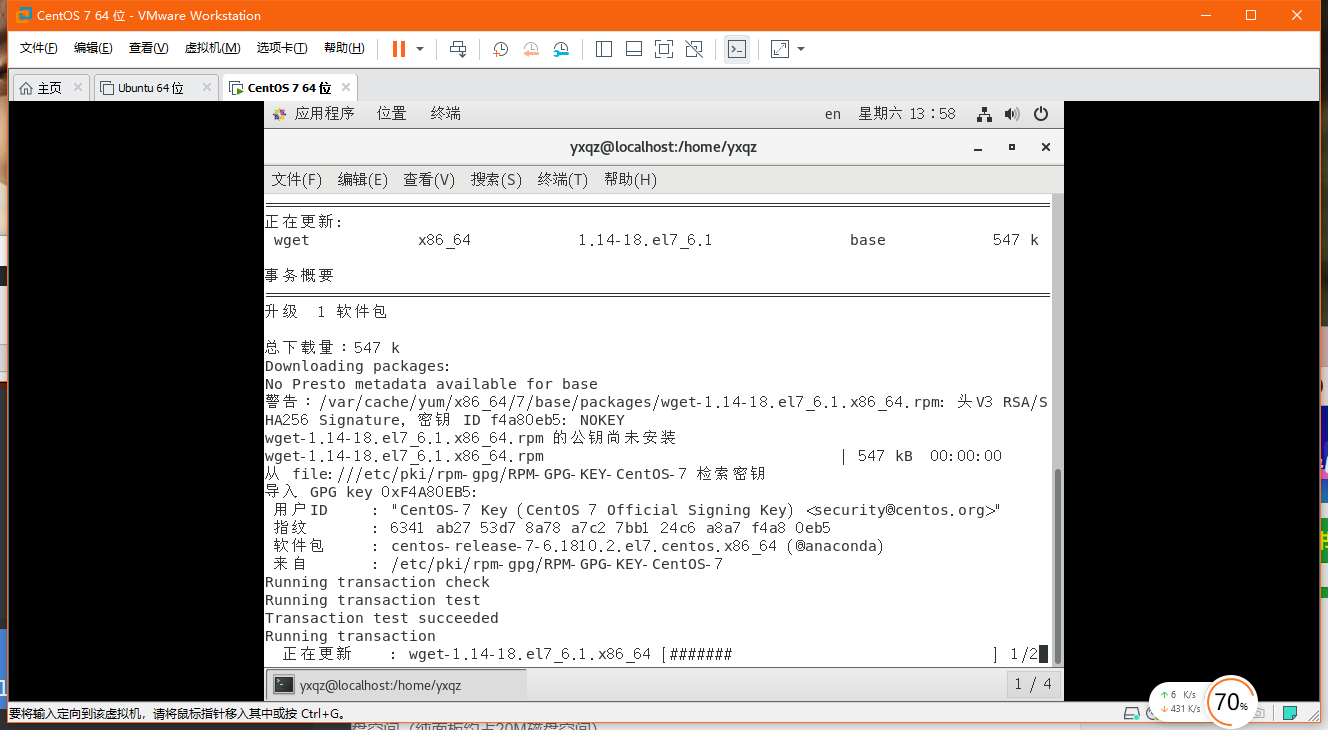Click the terminal text 'Transaction test succeeded'

382,618
